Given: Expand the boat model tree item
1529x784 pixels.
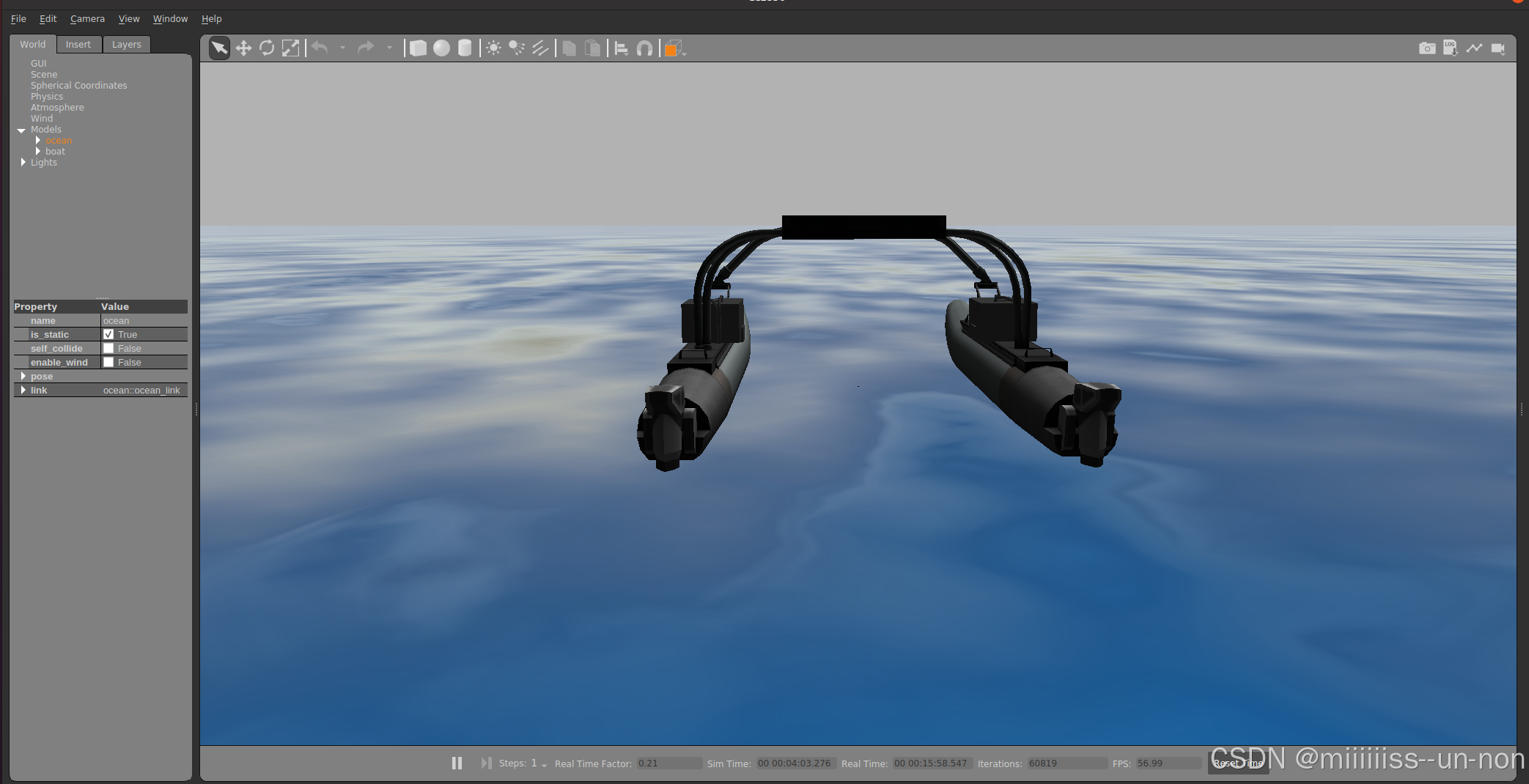Looking at the screenshot, I should pos(38,152).
